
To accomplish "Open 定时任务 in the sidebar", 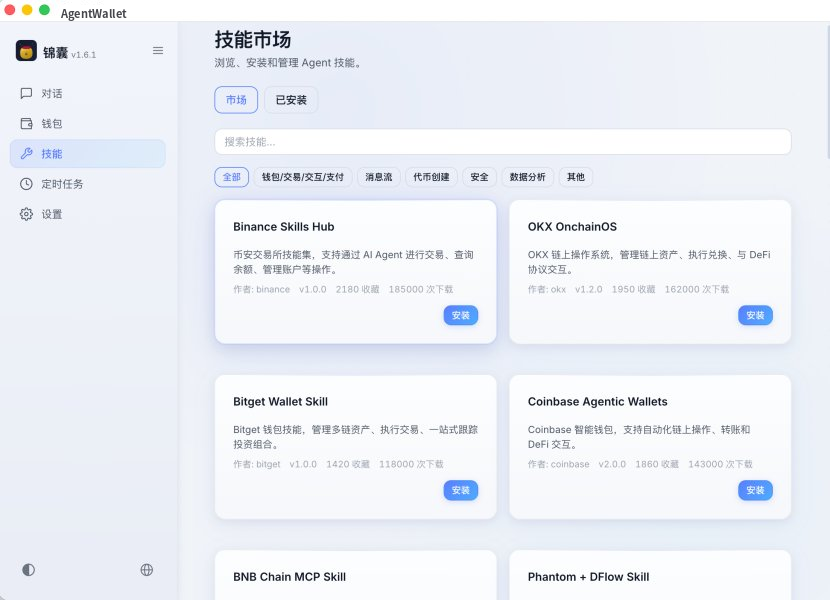I will pos(87,184).
